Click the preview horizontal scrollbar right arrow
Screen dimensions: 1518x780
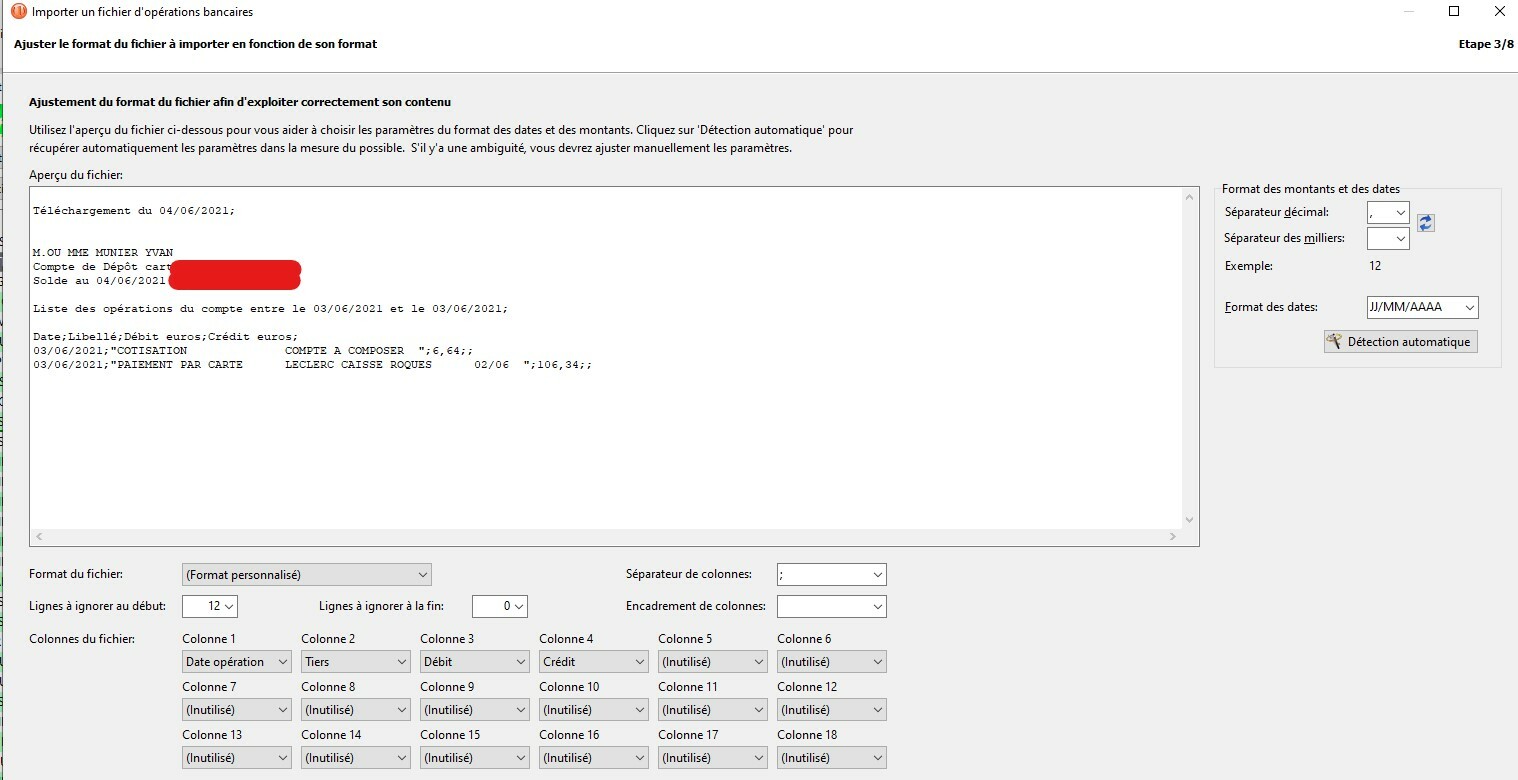(x=1172, y=537)
